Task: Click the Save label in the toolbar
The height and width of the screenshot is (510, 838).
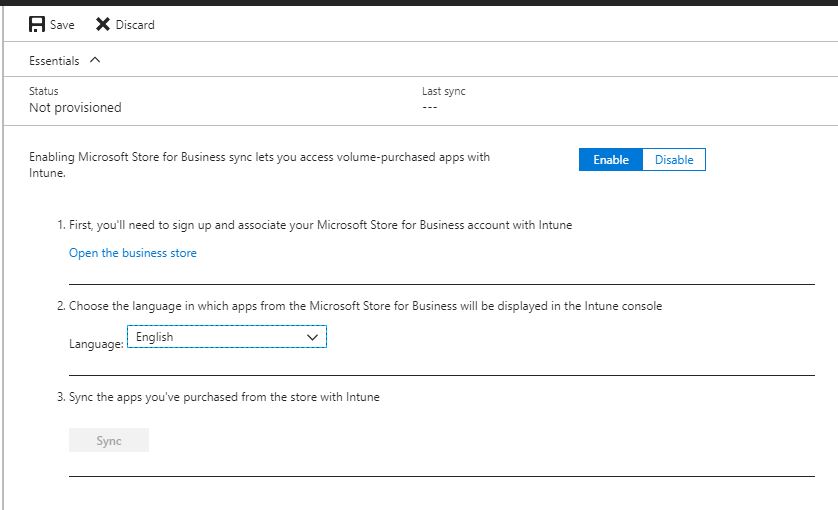Action: point(62,25)
